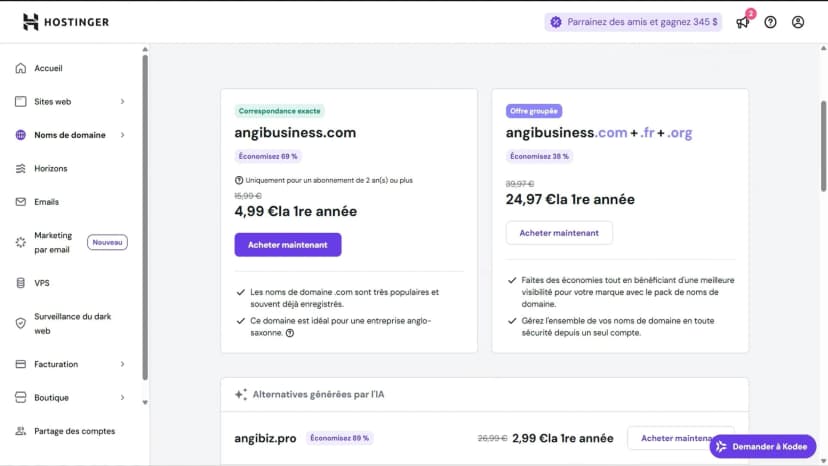Viewport: 828px width, 466px height.
Task: Open Horizons in the sidebar
Action: click(50, 168)
